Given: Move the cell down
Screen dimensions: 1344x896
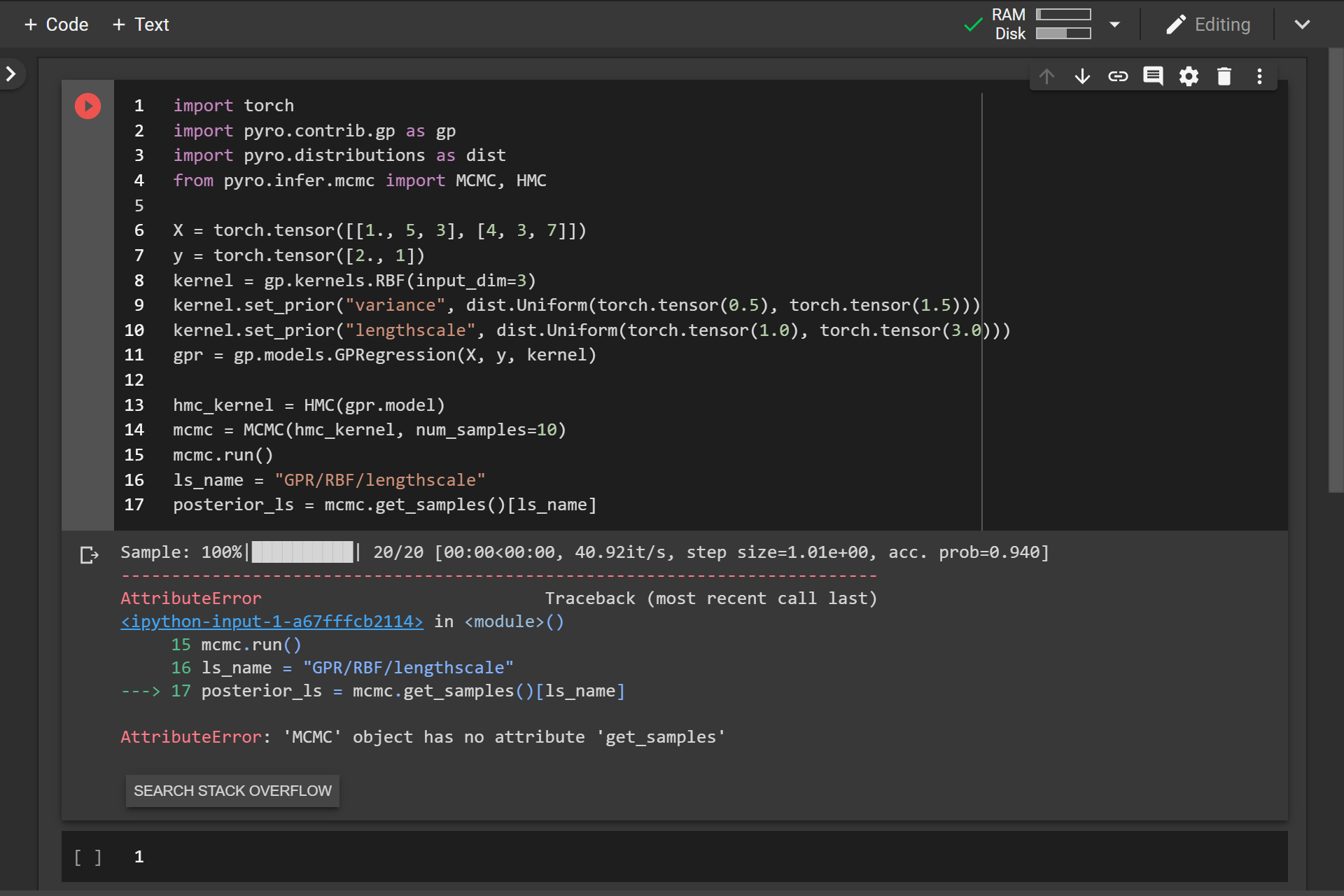Looking at the screenshot, I should tap(1082, 76).
